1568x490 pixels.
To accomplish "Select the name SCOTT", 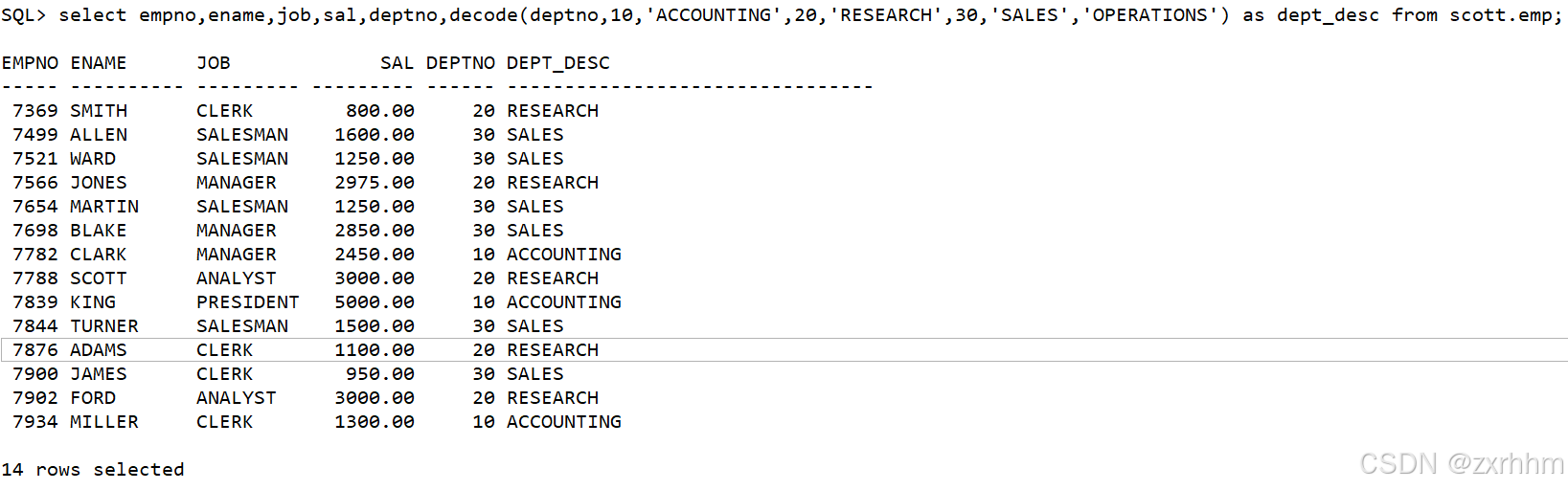I will 99,278.
